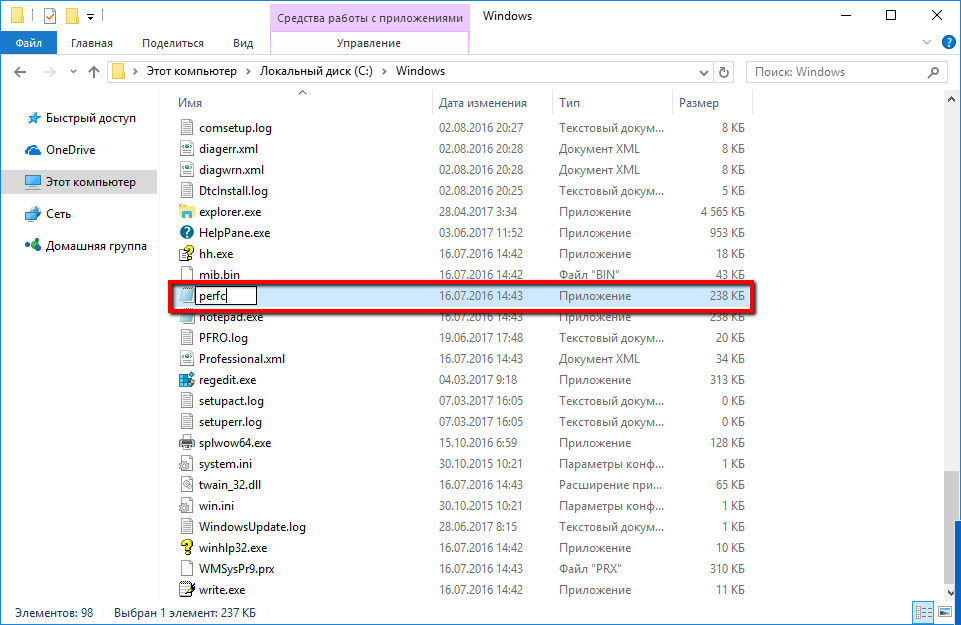Click the splwow64.exe printer icon
The width and height of the screenshot is (961, 625).
tap(187, 442)
